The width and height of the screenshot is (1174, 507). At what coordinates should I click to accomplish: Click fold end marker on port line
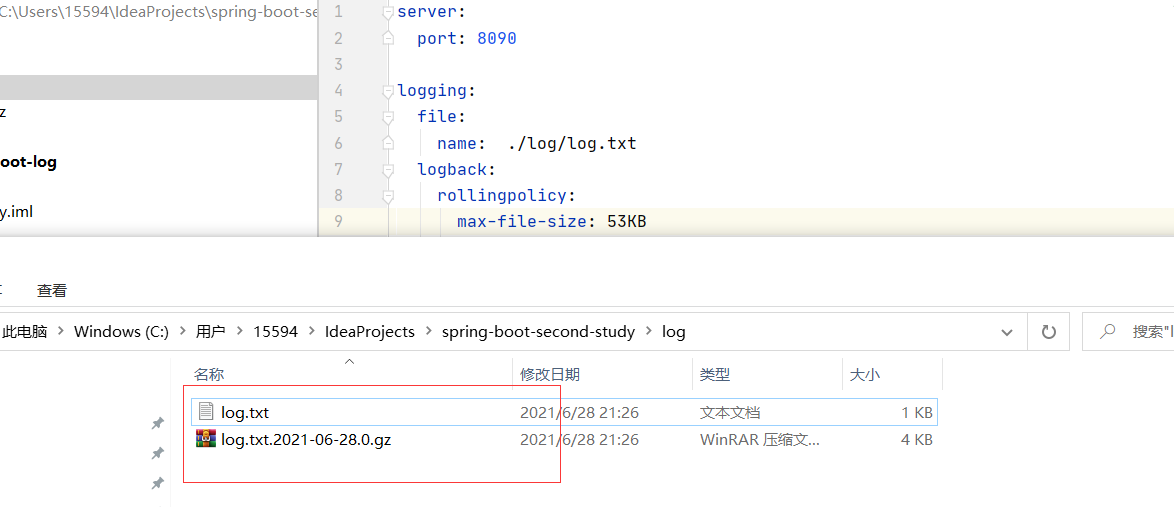387,38
